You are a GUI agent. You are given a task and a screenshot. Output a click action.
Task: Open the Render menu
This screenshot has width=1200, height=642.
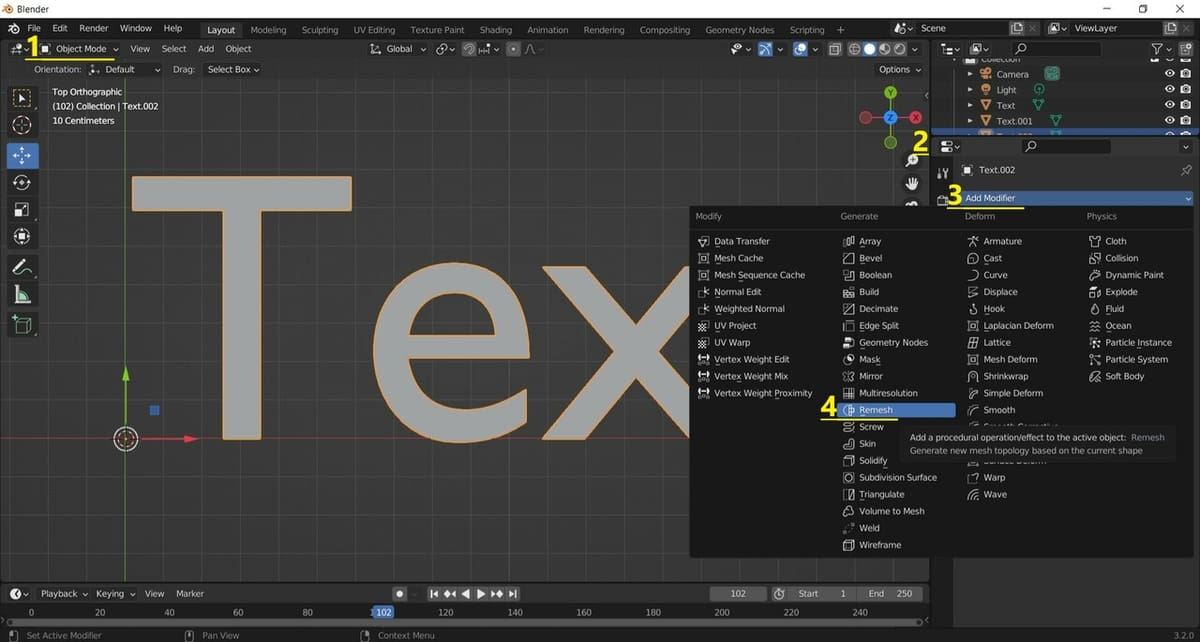point(93,28)
